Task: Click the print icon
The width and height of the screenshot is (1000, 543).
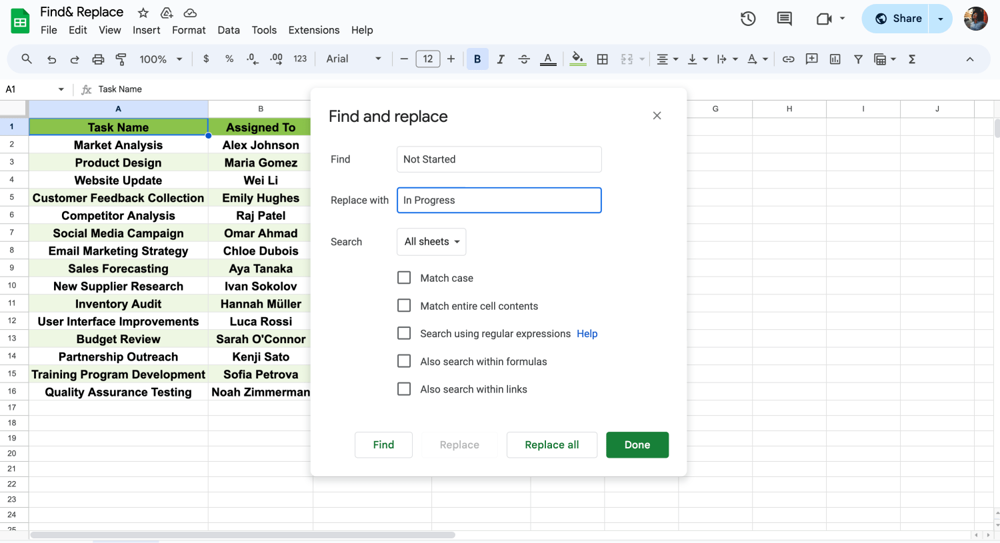Action: [98, 60]
